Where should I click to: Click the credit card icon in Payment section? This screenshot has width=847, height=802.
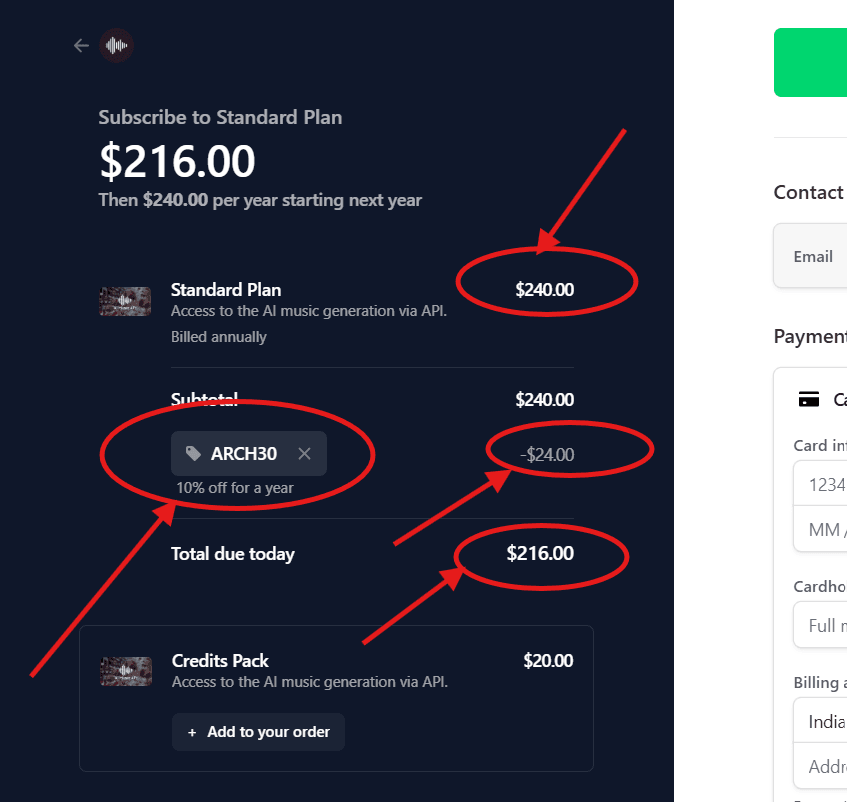point(810,398)
